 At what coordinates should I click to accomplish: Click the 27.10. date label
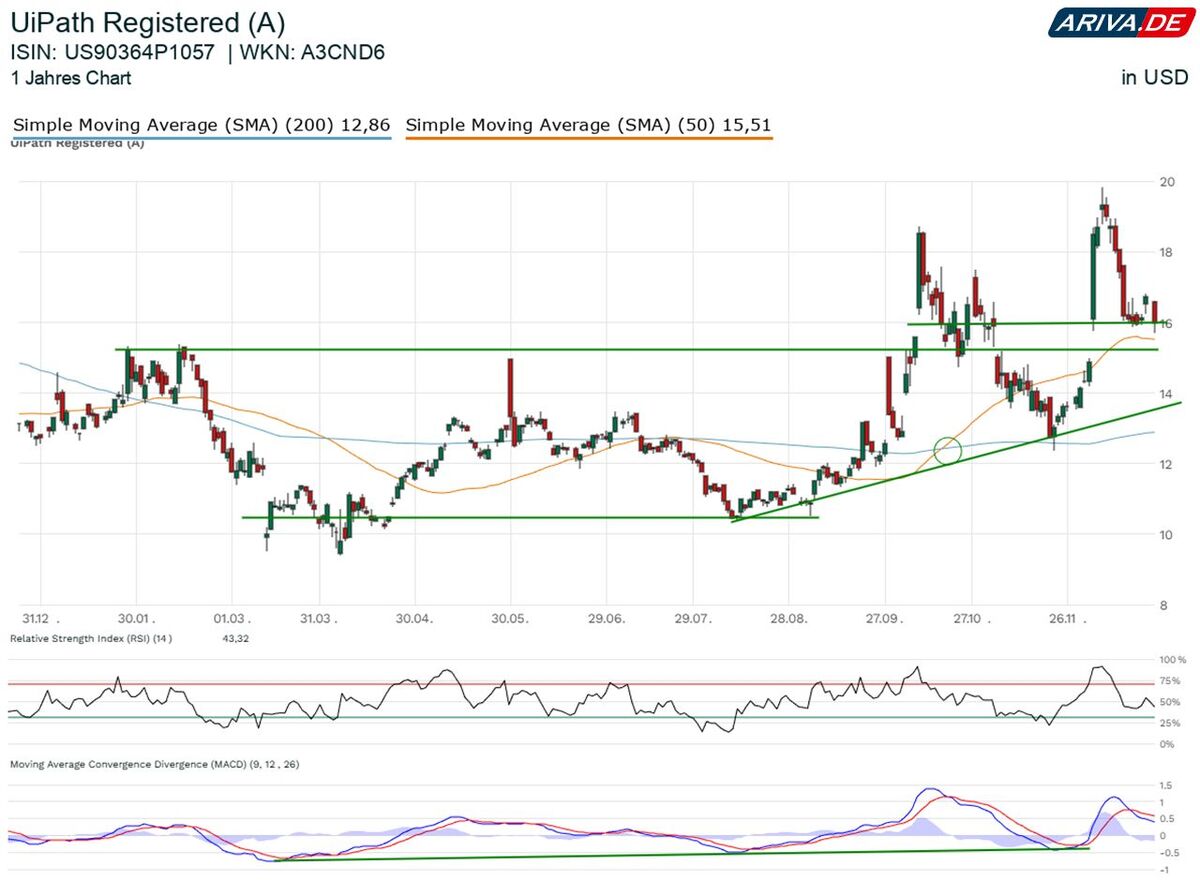(x=973, y=620)
